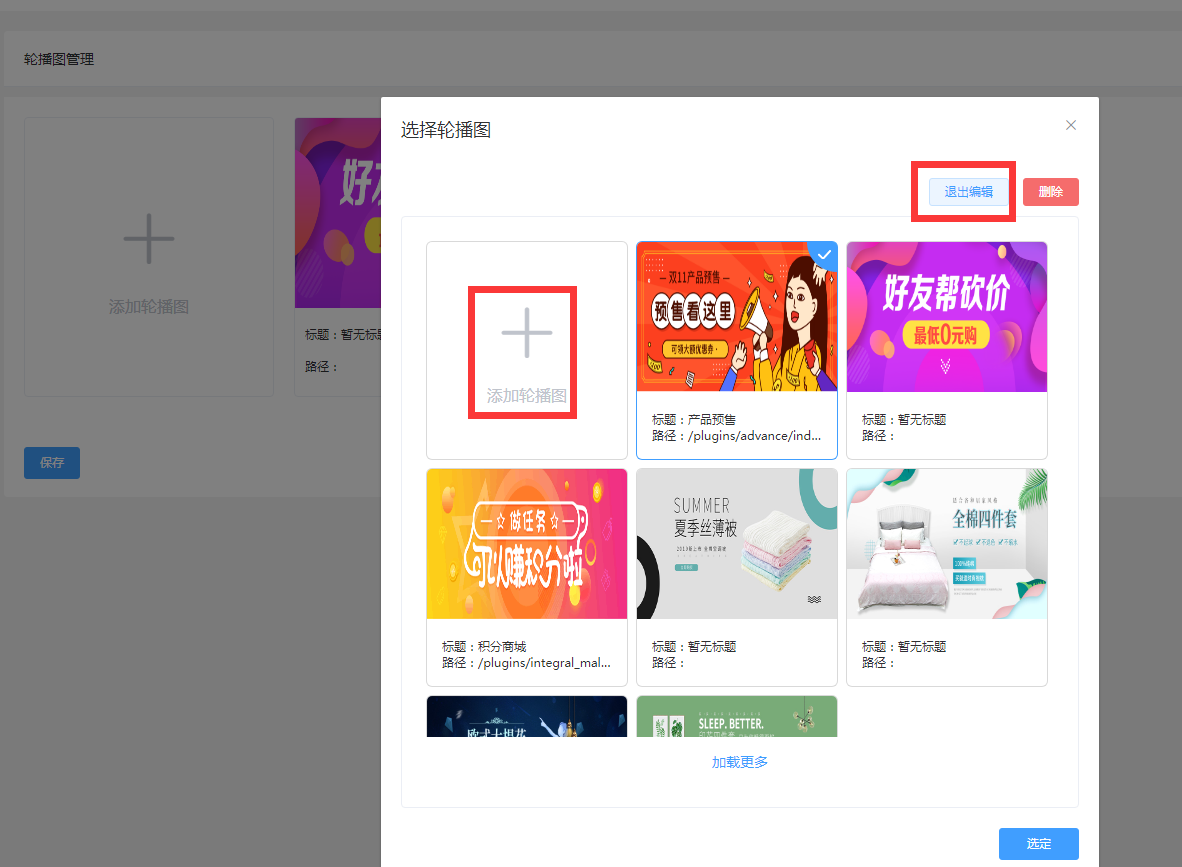Click the 标题：产品预售 text

pos(694,419)
